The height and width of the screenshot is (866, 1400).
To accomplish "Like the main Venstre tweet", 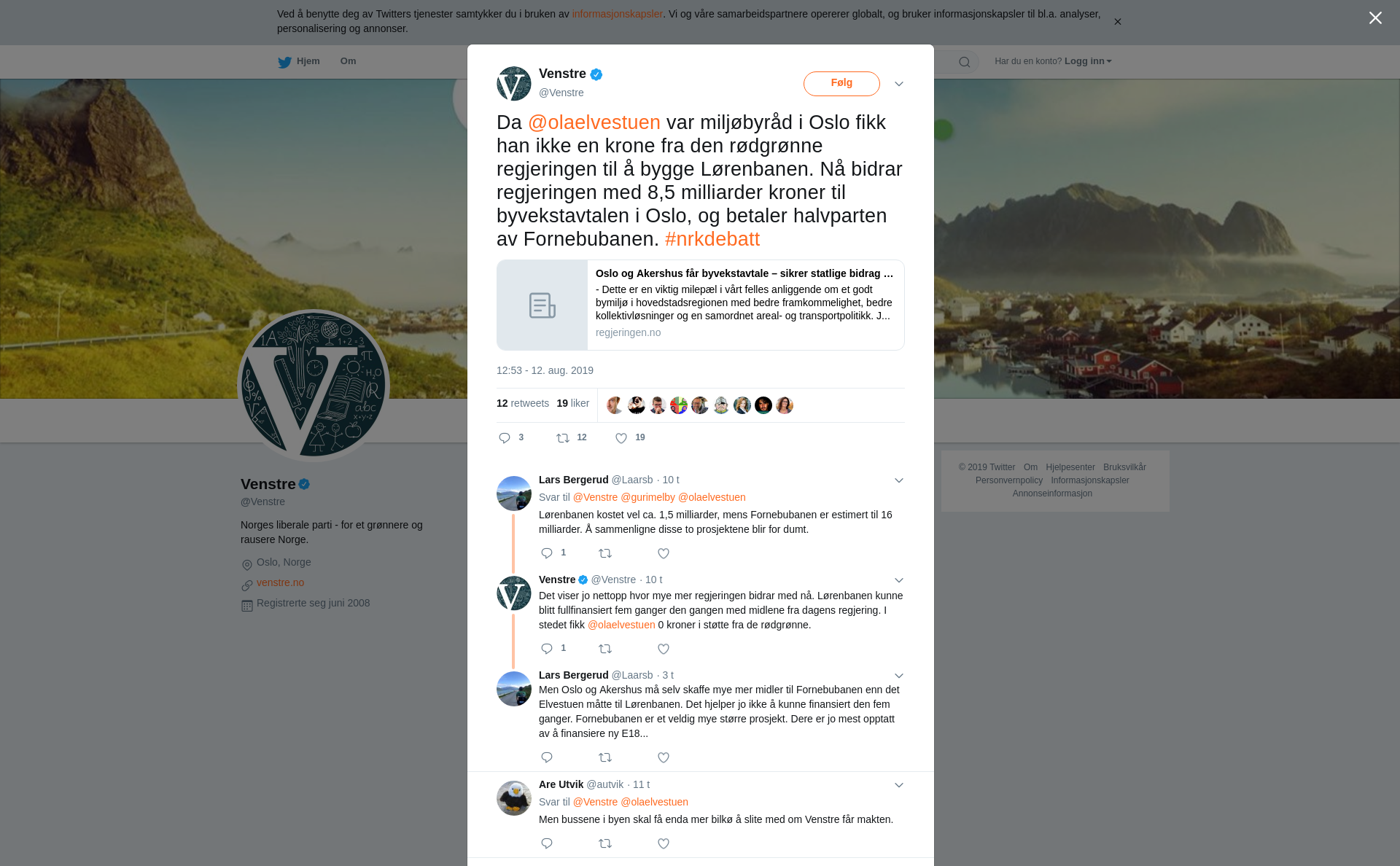I will coord(621,438).
